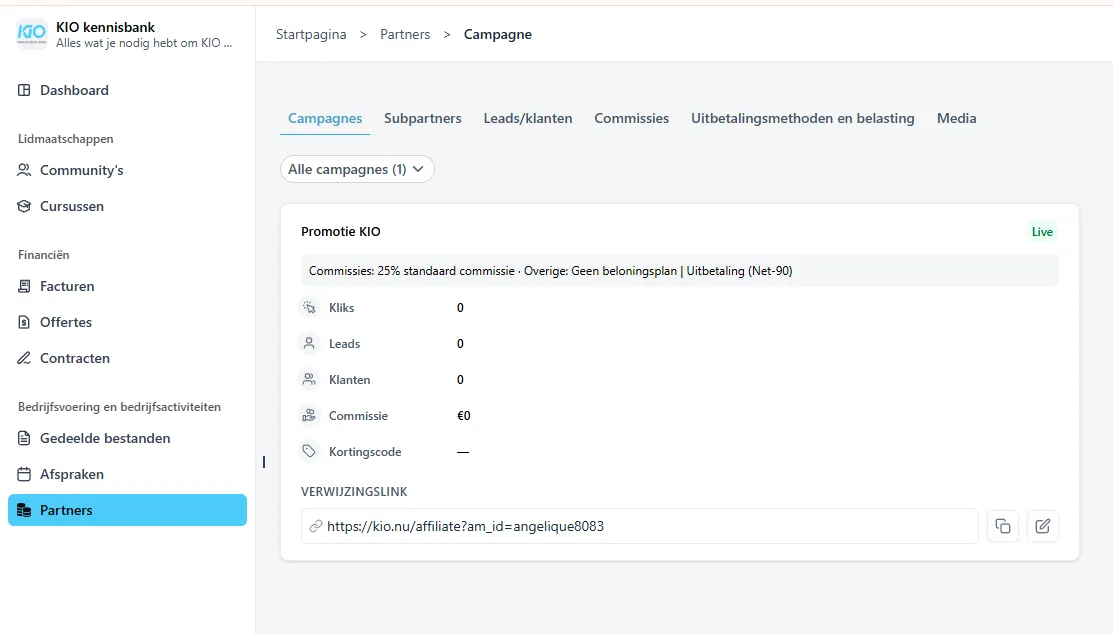This screenshot has height=634, width=1113.
Task: Click the Community's people icon
Action: [x=24, y=170]
